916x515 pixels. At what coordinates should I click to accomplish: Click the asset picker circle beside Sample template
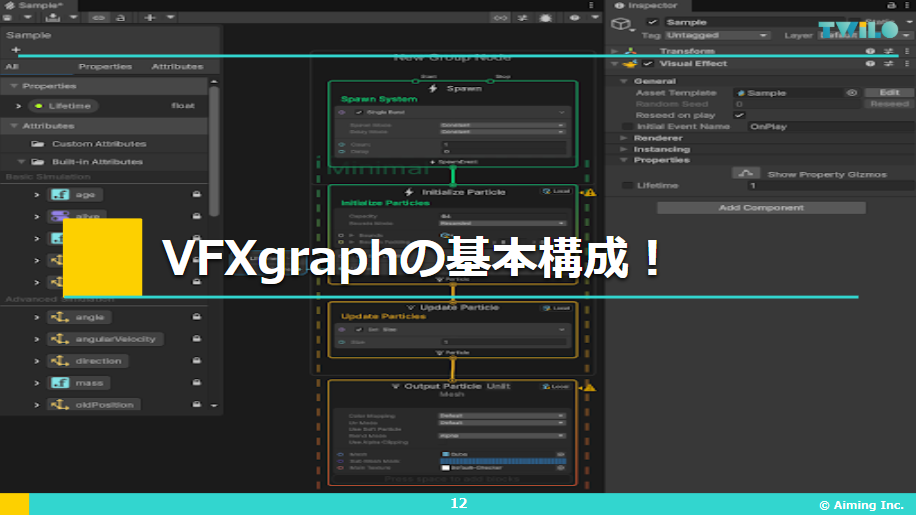(851, 92)
